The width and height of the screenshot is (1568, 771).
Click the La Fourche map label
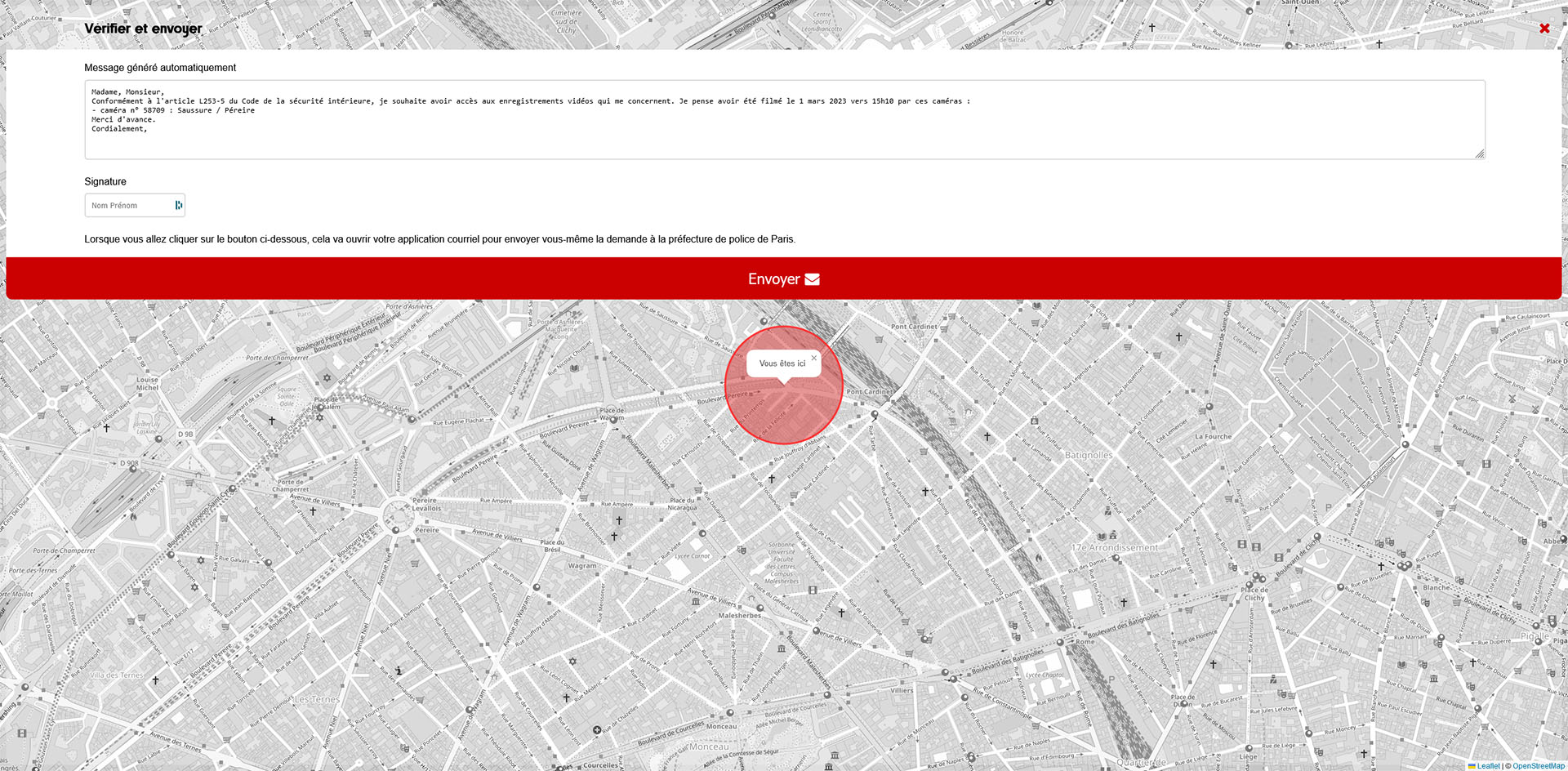pos(1213,436)
